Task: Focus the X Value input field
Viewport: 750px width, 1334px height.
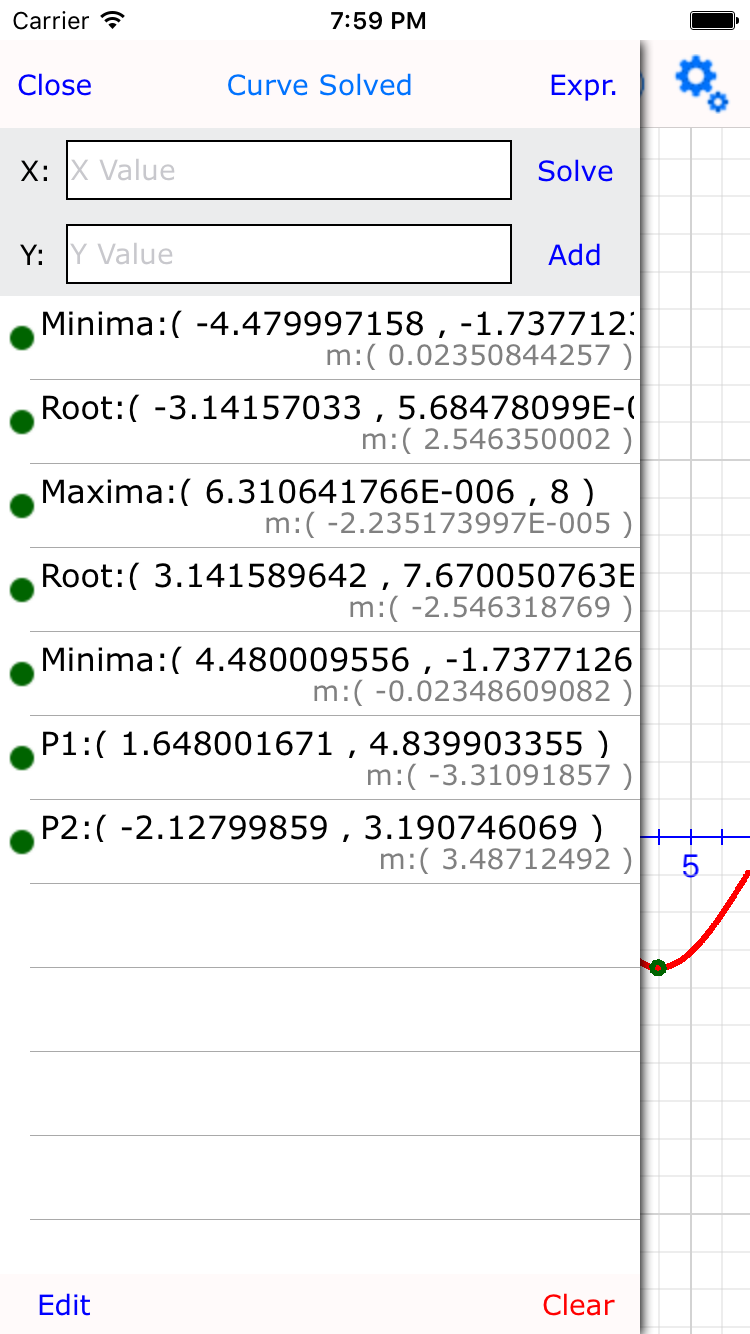Action: coord(289,170)
